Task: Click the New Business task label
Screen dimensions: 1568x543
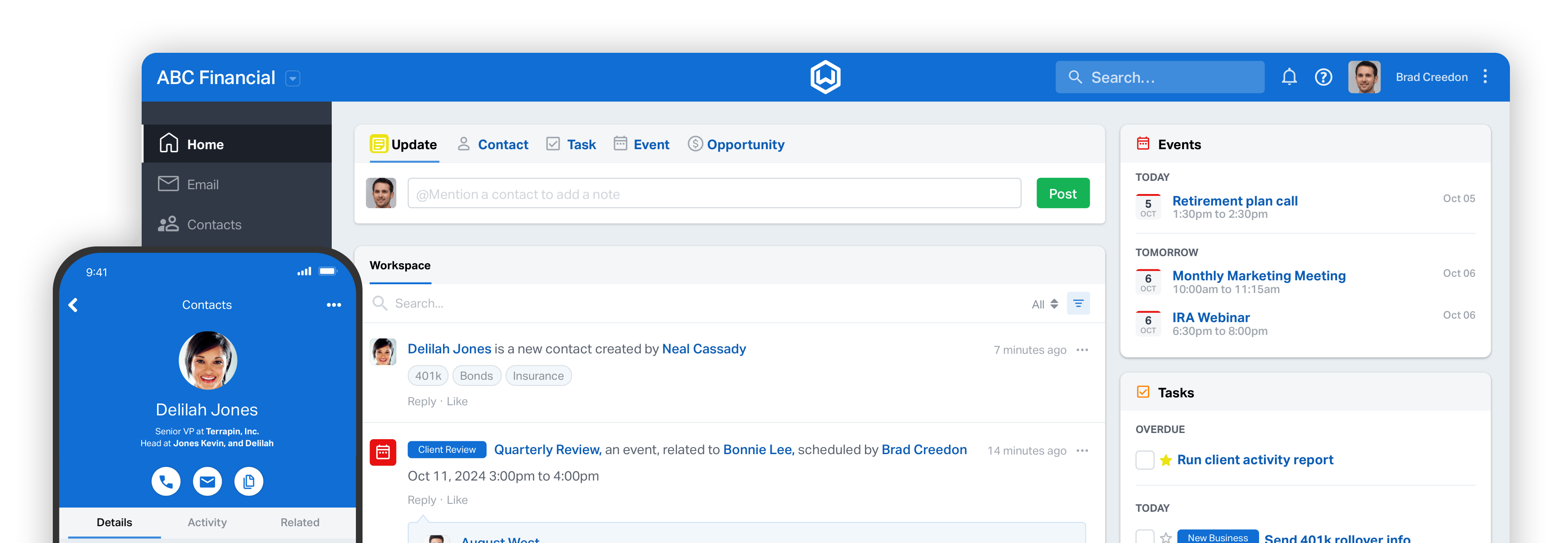Action: click(x=1217, y=537)
